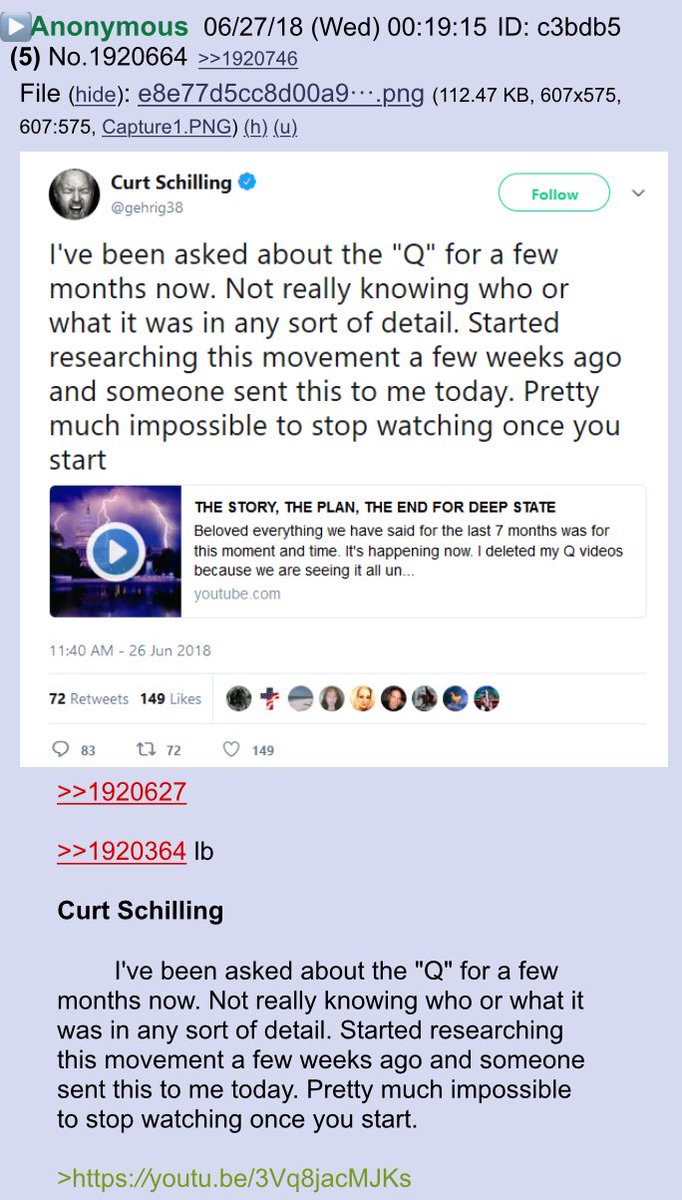Play the YouTube video thumbnail
Viewport: 682px width, 1200px height.
tap(115, 551)
